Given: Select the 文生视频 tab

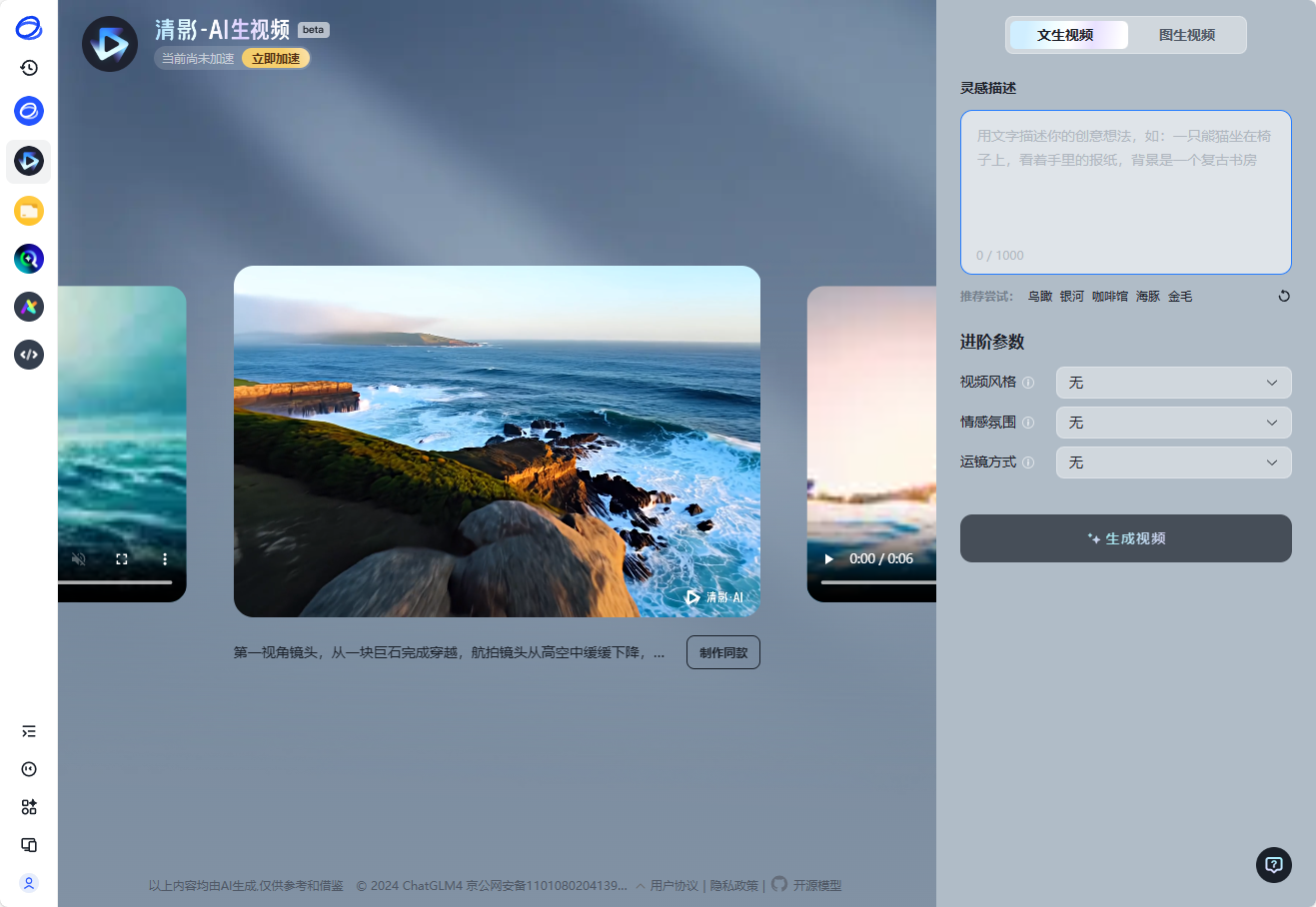Looking at the screenshot, I should coord(1065,35).
